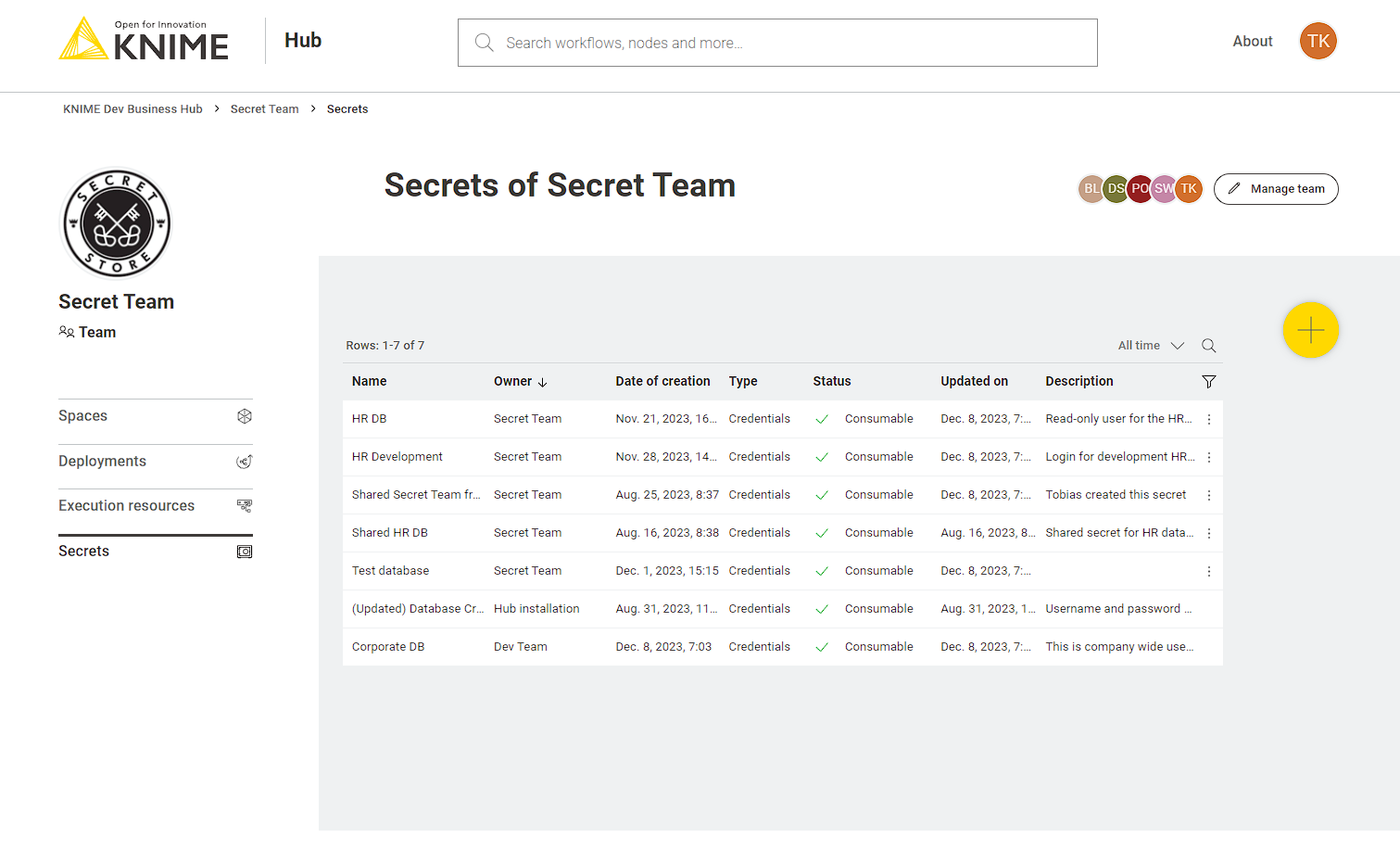Click the TK avatar in the team members row
Screen dimensions: 1400x850
pyautogui.click(x=1189, y=188)
